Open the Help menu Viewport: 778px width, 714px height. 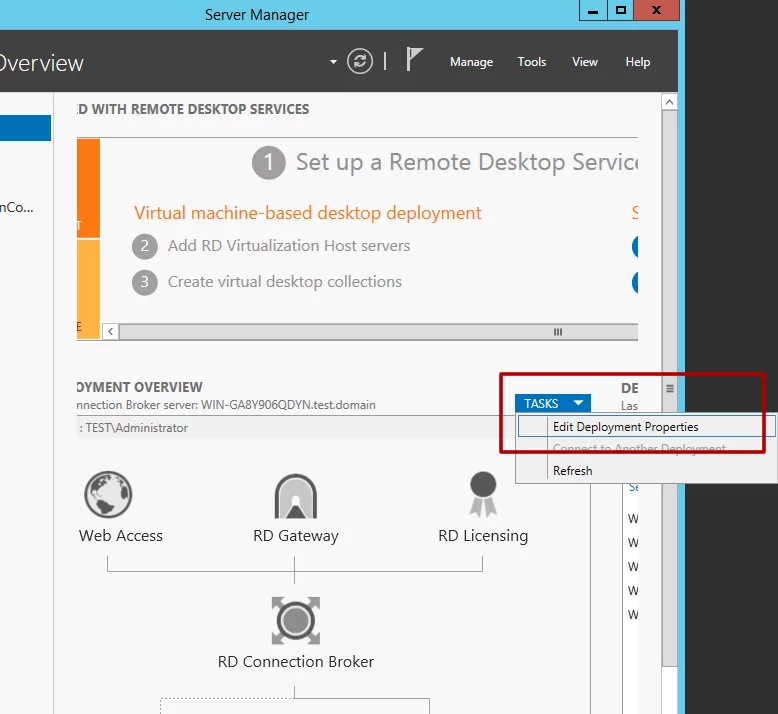638,62
